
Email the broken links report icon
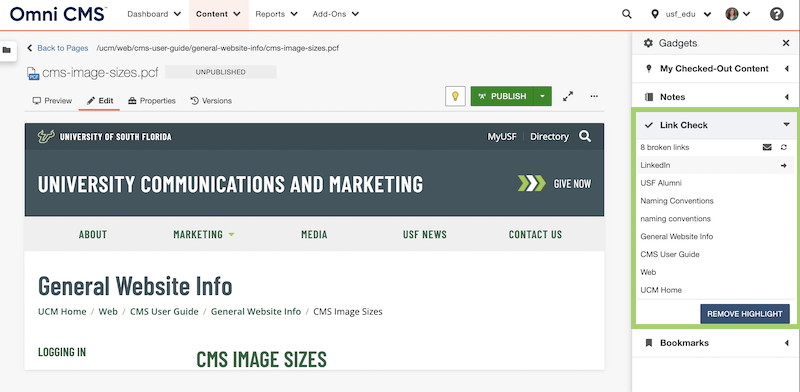point(767,148)
